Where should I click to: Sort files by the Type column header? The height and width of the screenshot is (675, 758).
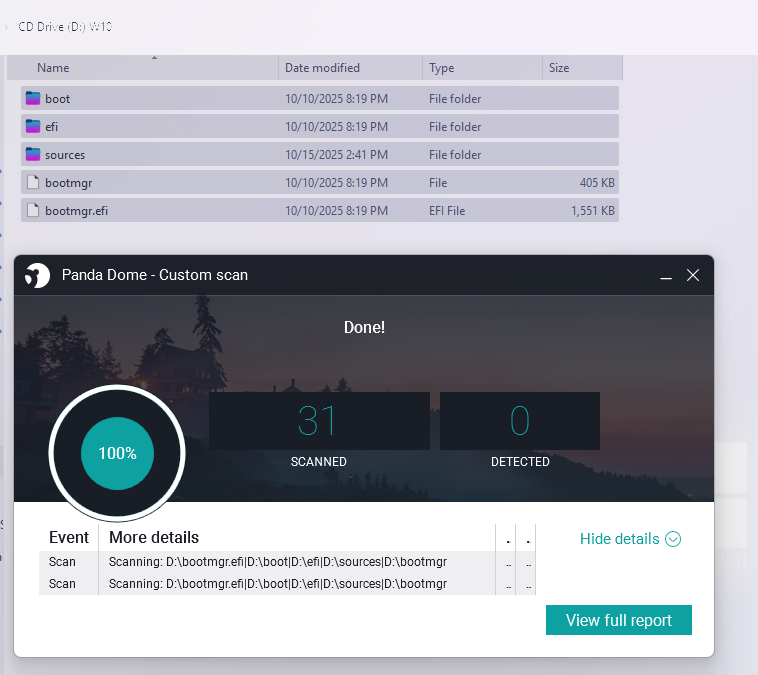482,68
